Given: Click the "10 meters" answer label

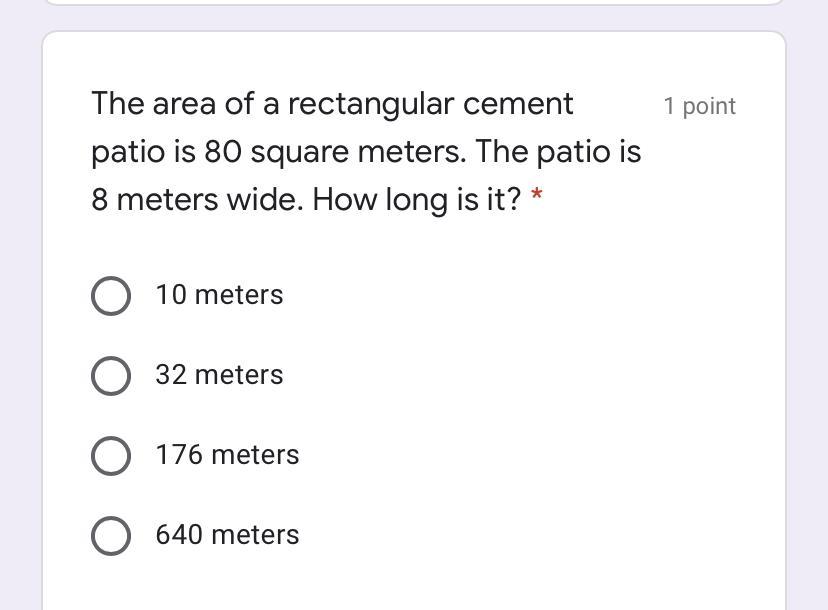Looking at the screenshot, I should point(219,295).
